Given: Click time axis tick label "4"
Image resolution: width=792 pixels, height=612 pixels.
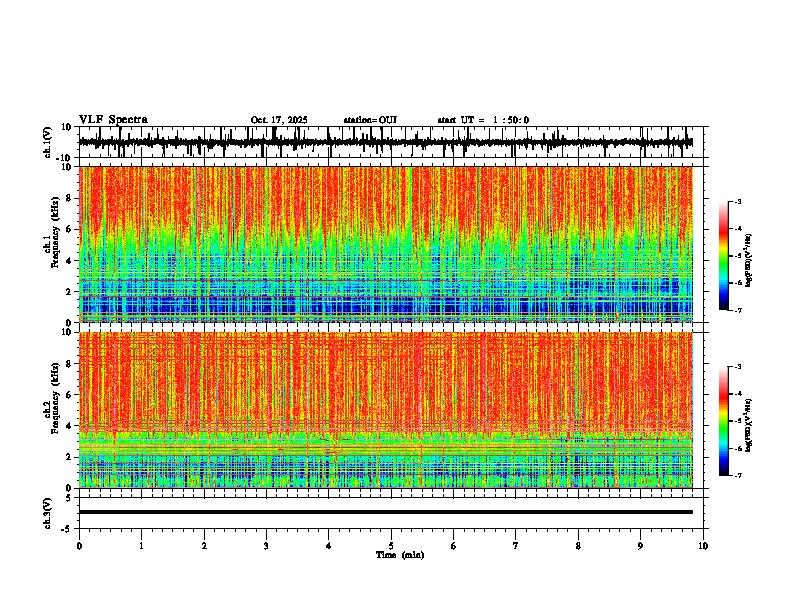Looking at the screenshot, I should [329, 546].
